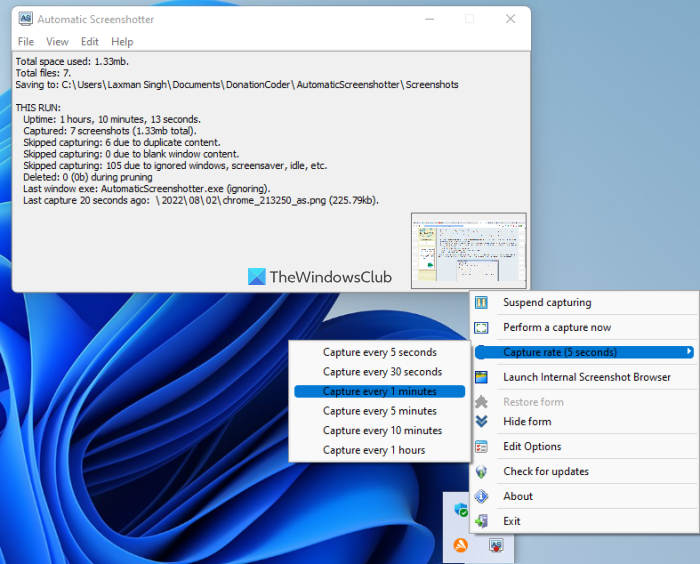Screen dimensions: 700x564
Task: Expand the Capture rate (5 seconds) submenu
Action: click(585, 352)
